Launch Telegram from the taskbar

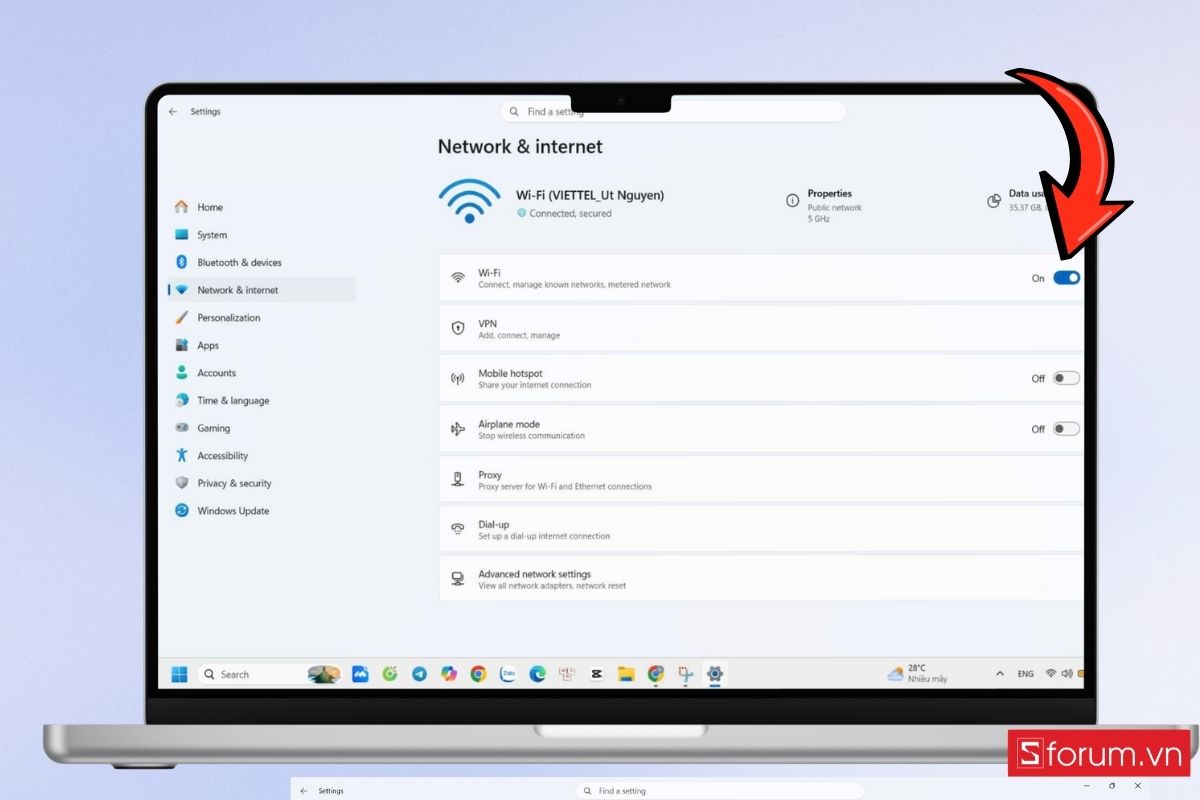click(419, 674)
